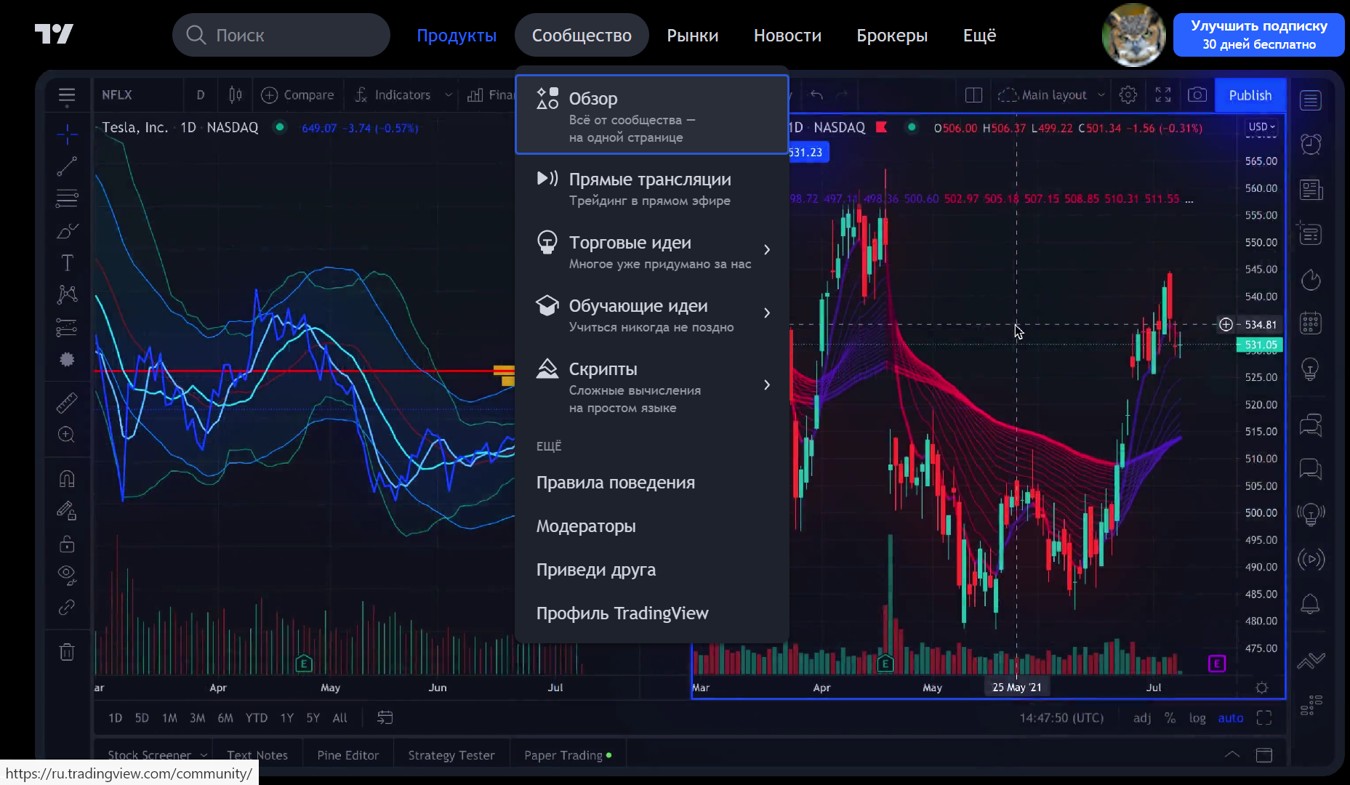
Task: Open the Профиль TradingView link
Action: (622, 613)
